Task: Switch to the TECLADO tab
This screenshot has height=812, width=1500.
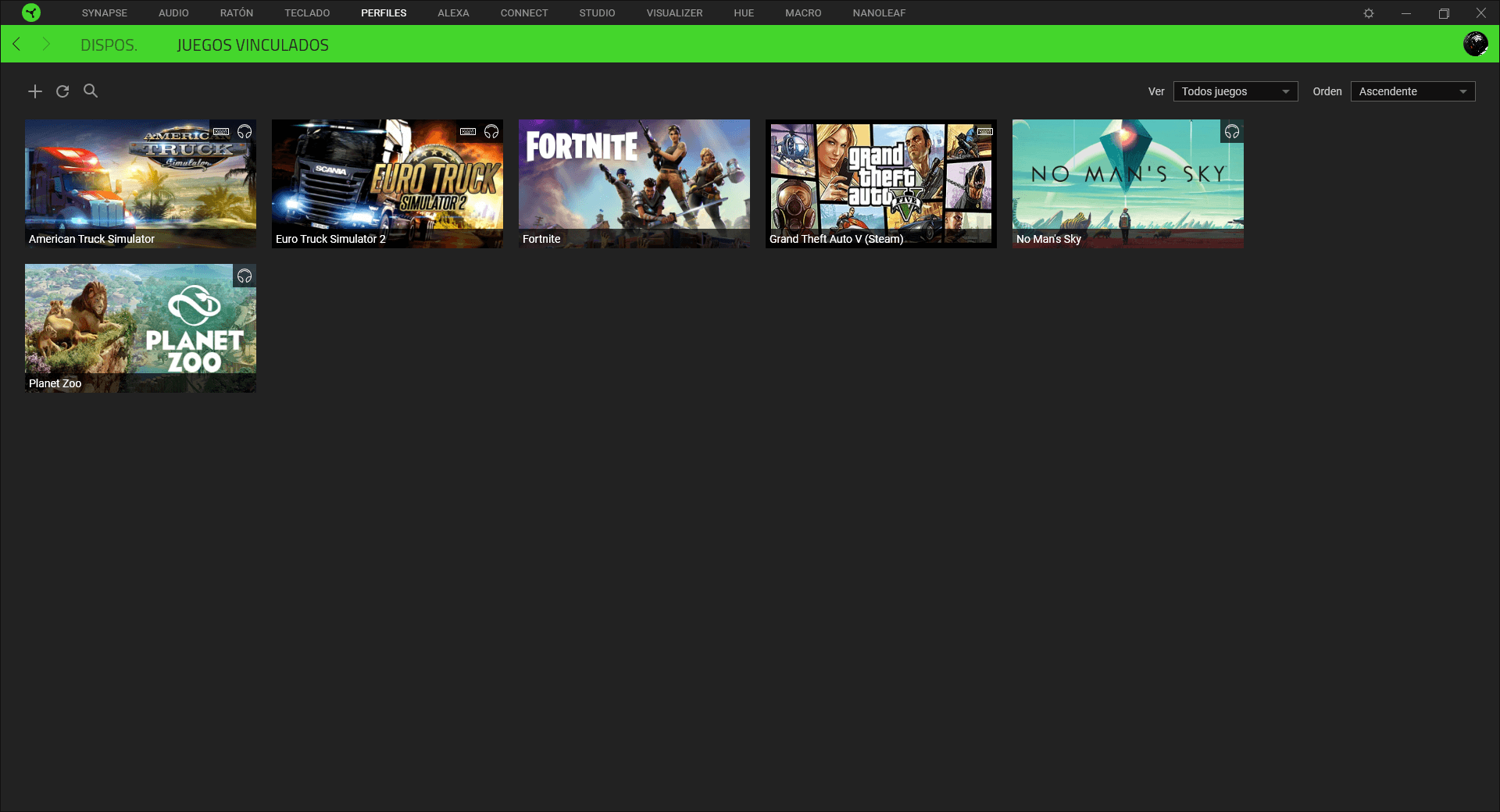Action: coord(307,13)
